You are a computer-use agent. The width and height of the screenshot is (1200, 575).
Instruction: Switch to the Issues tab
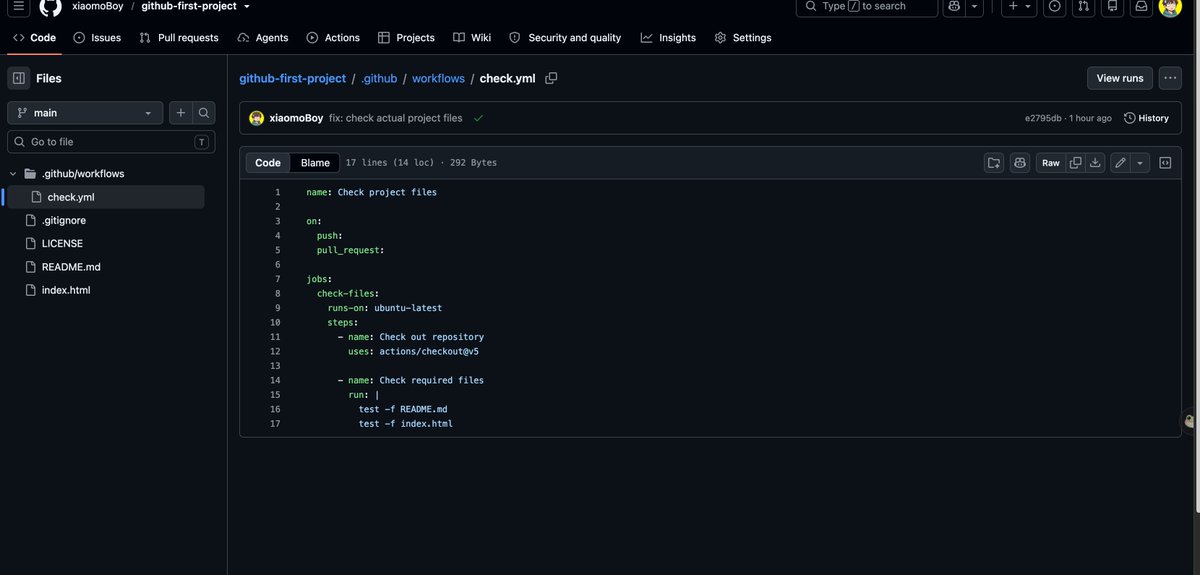(x=97, y=38)
